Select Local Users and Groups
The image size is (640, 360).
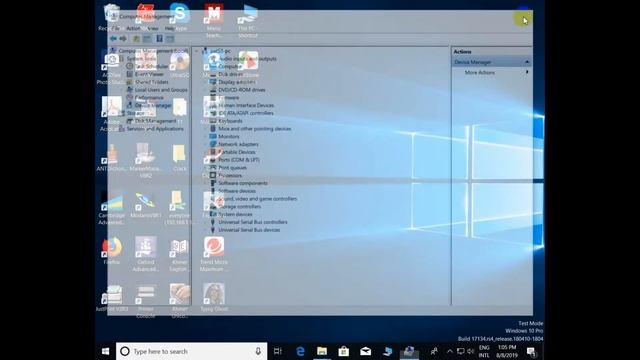point(161,89)
